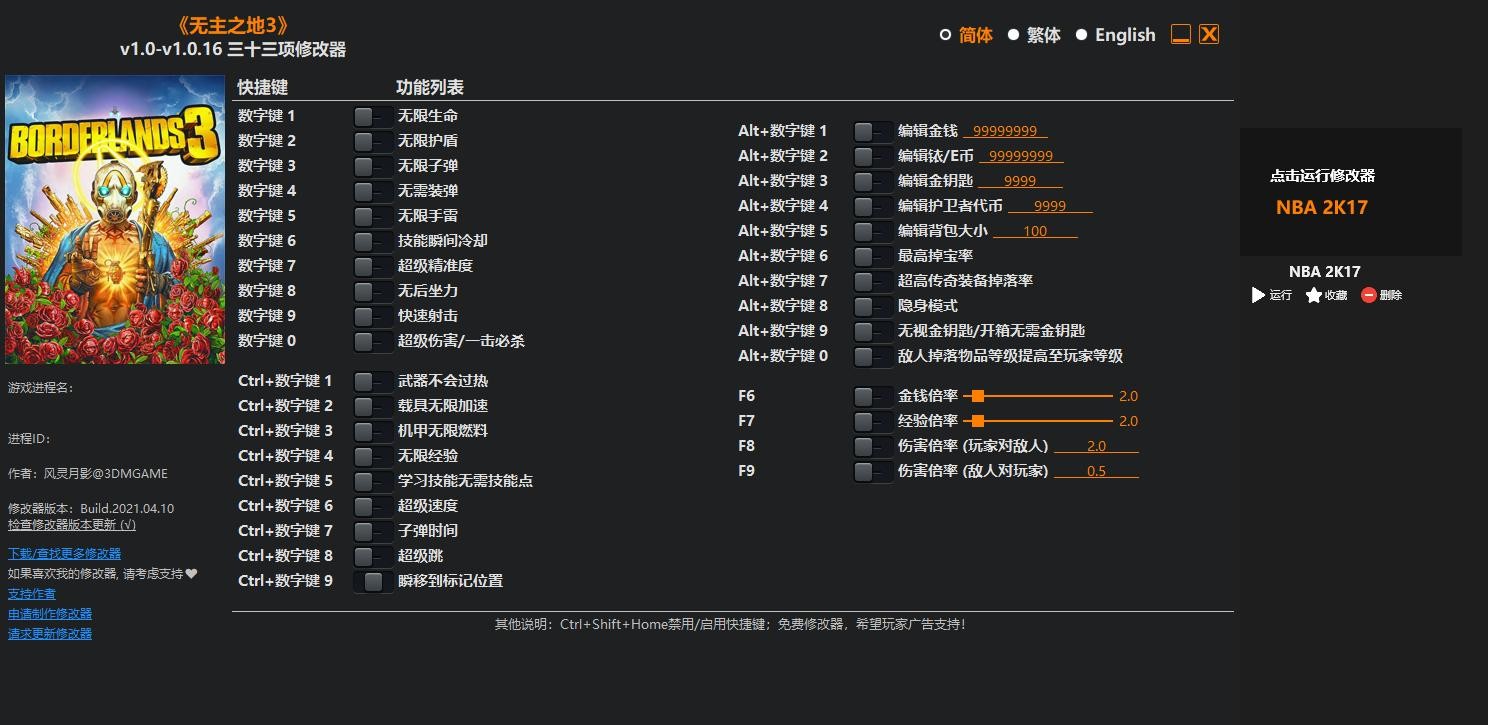Toggle 编辑金钱 switch
This screenshot has width=1488, height=725.
click(872, 131)
